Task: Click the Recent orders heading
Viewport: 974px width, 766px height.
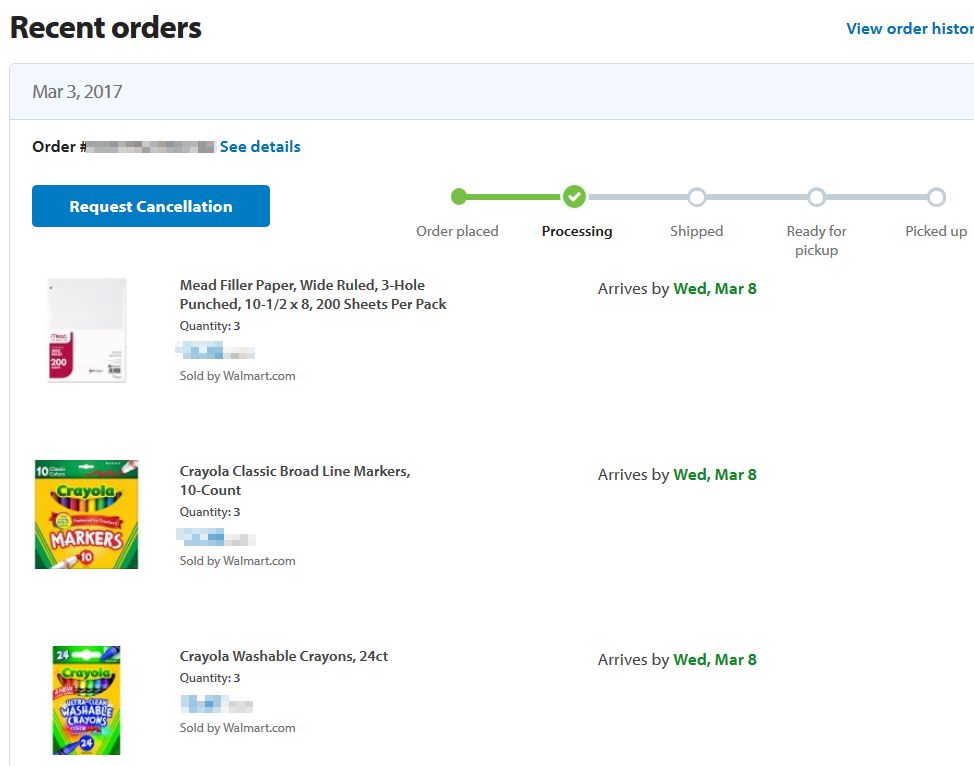Action: click(x=106, y=28)
